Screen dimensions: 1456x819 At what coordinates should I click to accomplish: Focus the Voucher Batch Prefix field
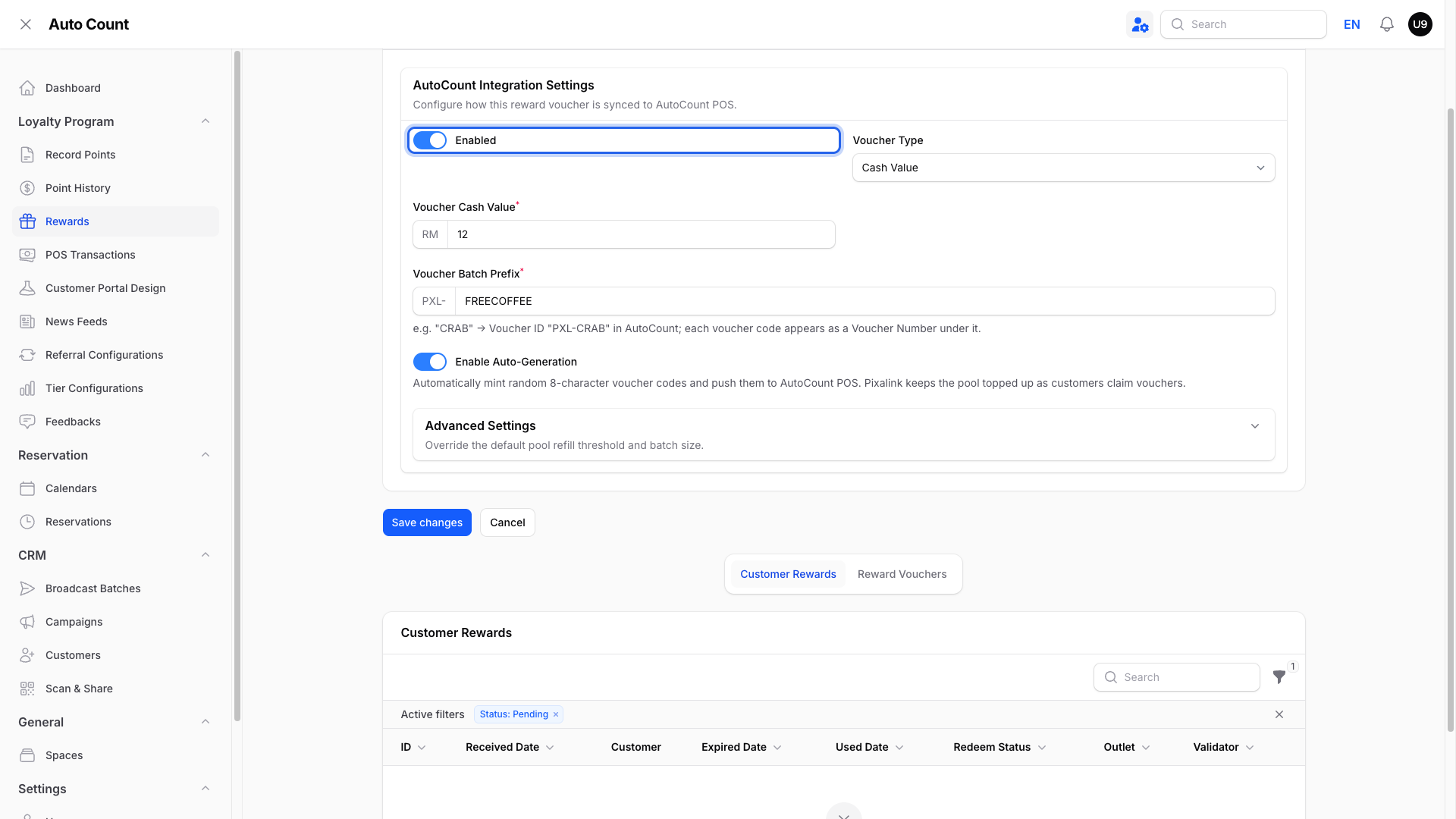point(864,301)
